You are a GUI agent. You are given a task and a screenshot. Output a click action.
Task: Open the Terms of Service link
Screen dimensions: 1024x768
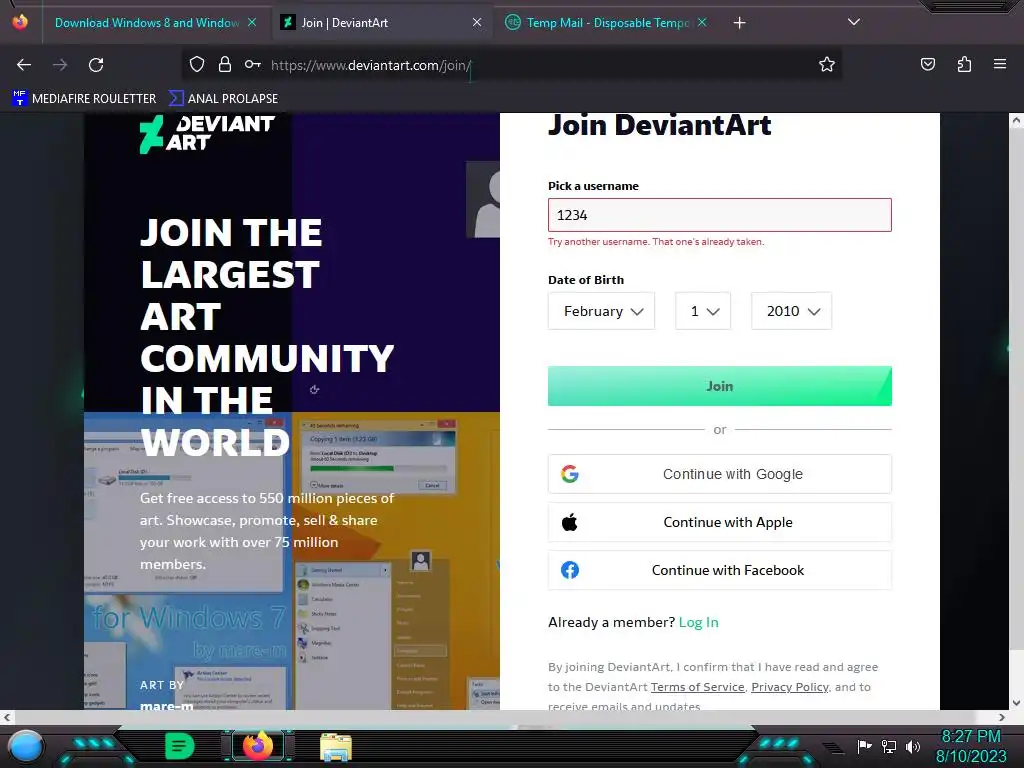[x=697, y=687]
